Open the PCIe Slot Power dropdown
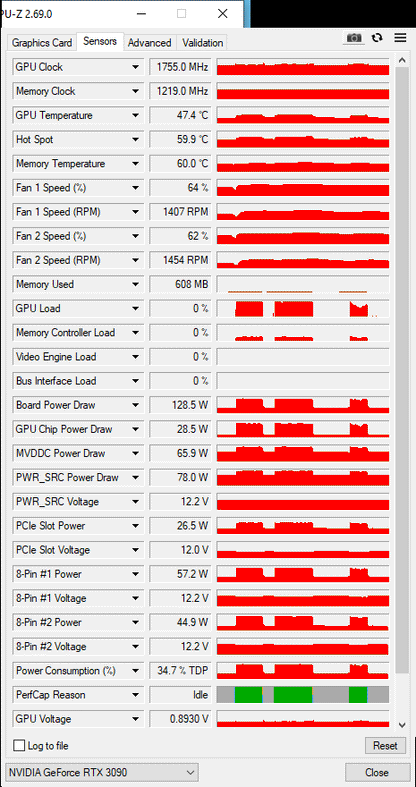This screenshot has height=787, width=416. tap(135, 526)
